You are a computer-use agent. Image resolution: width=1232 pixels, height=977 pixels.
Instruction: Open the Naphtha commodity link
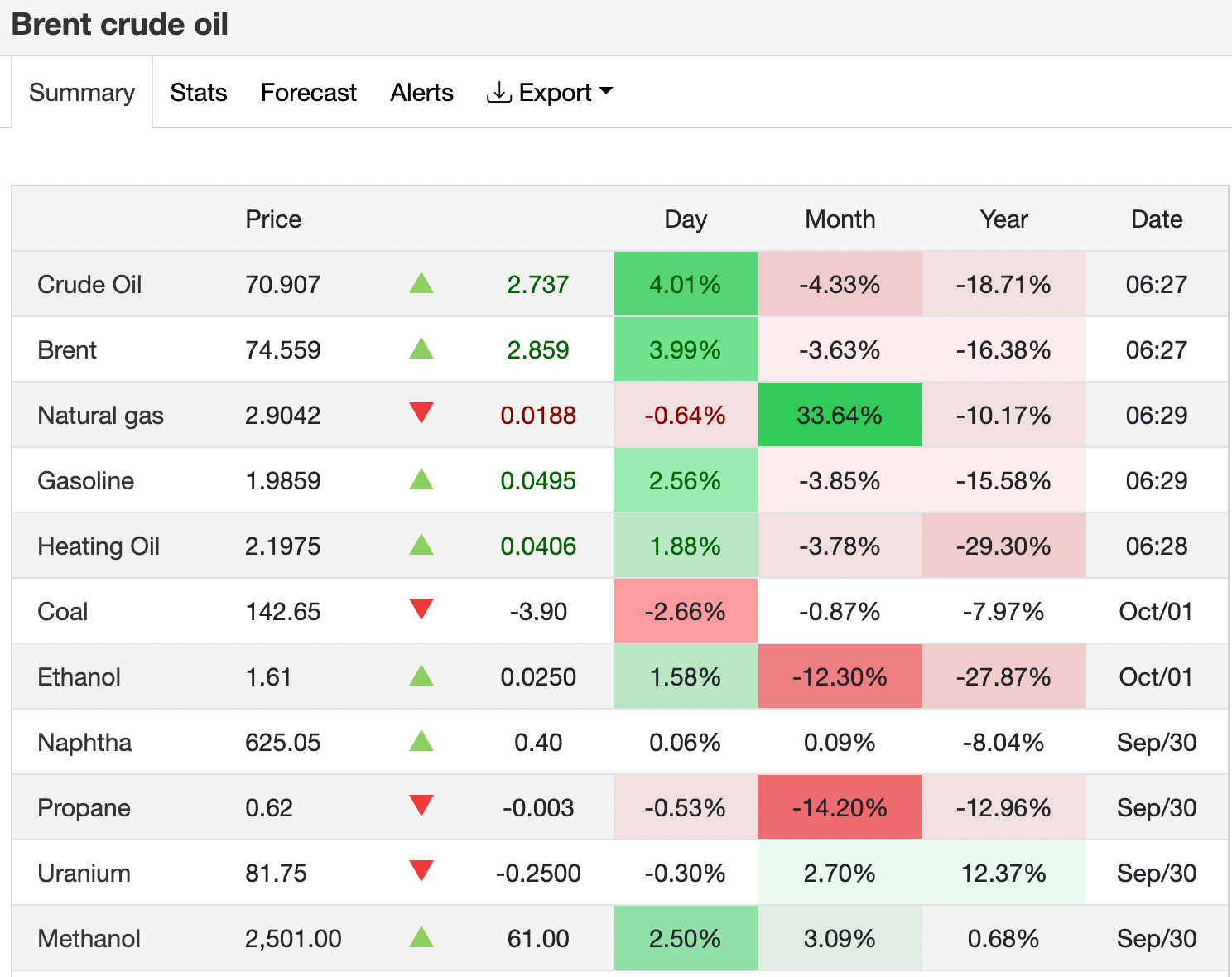(84, 743)
